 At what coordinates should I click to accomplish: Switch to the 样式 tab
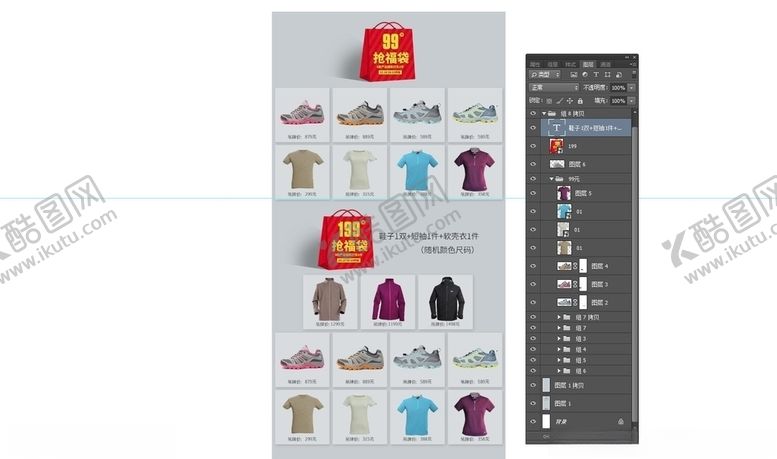pos(570,63)
